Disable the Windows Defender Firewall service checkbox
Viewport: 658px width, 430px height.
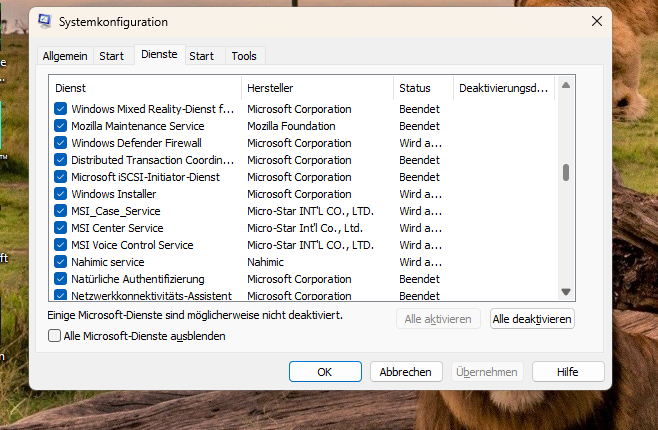click(61, 143)
